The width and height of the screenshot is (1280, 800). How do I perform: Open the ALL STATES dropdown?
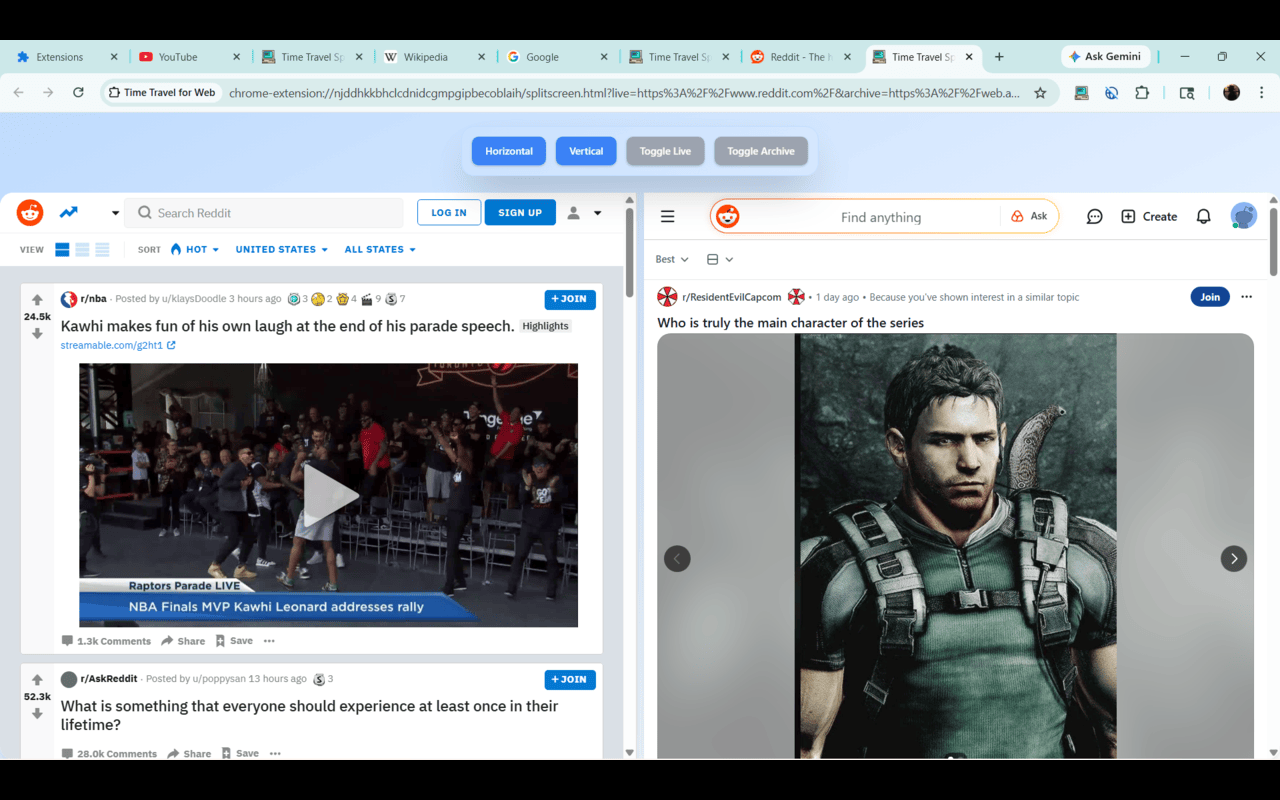coord(380,249)
